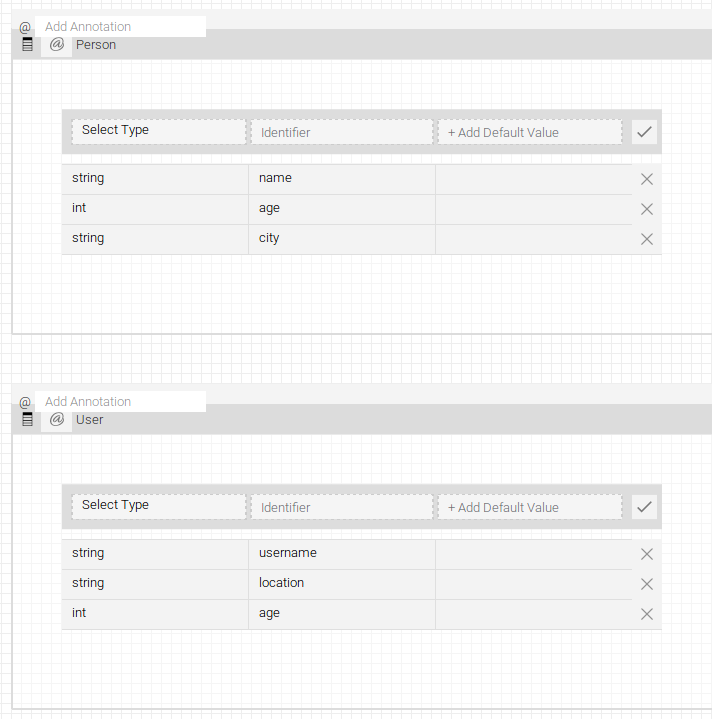Delete the city field from Person

point(646,239)
